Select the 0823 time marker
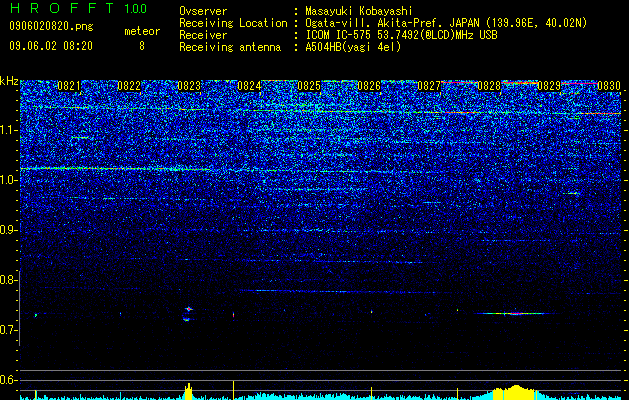The width and height of the screenshot is (629, 400). pyautogui.click(x=189, y=86)
